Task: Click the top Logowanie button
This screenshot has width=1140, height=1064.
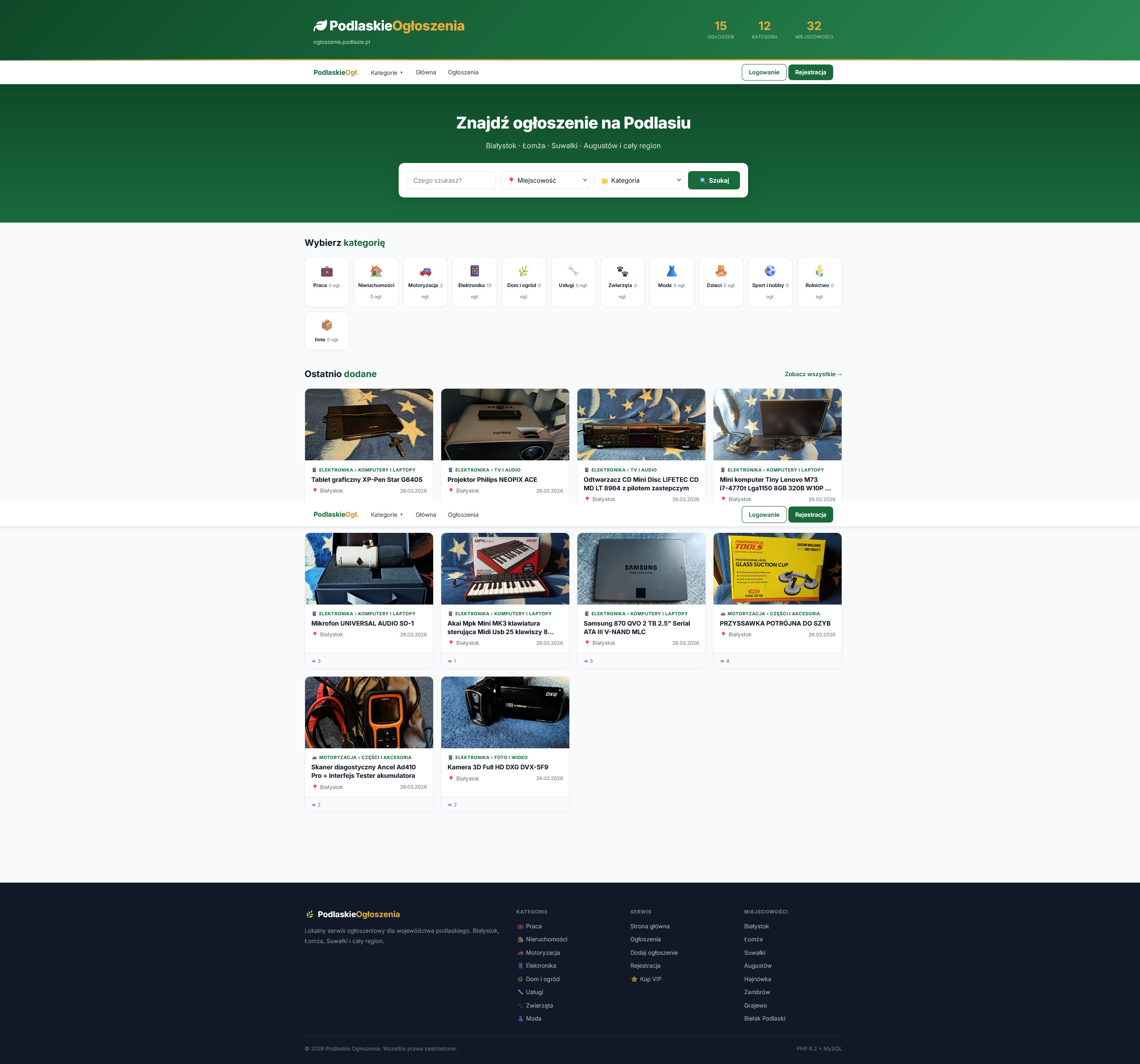Action: [x=763, y=73]
